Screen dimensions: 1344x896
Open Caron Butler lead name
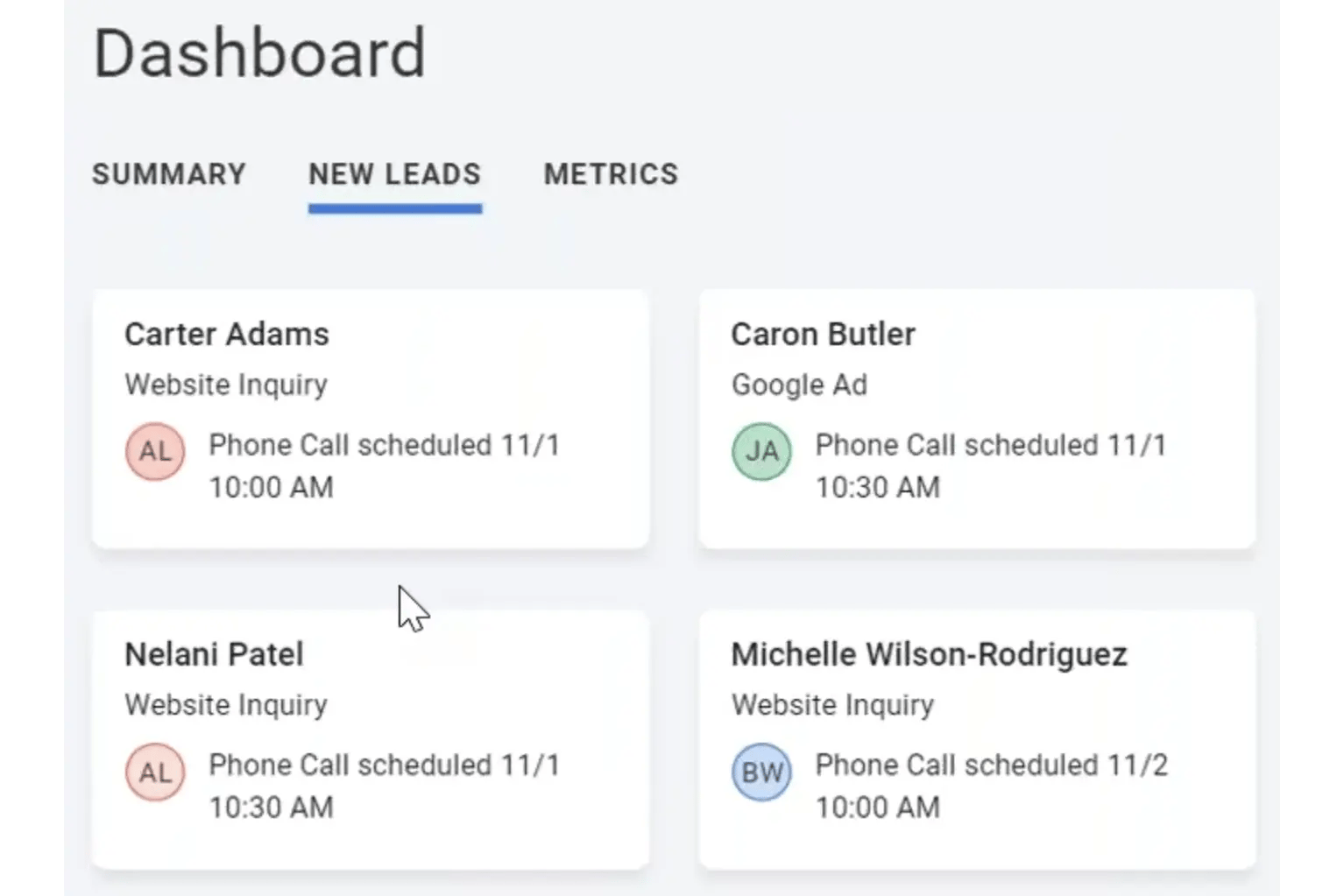pyautogui.click(x=824, y=334)
